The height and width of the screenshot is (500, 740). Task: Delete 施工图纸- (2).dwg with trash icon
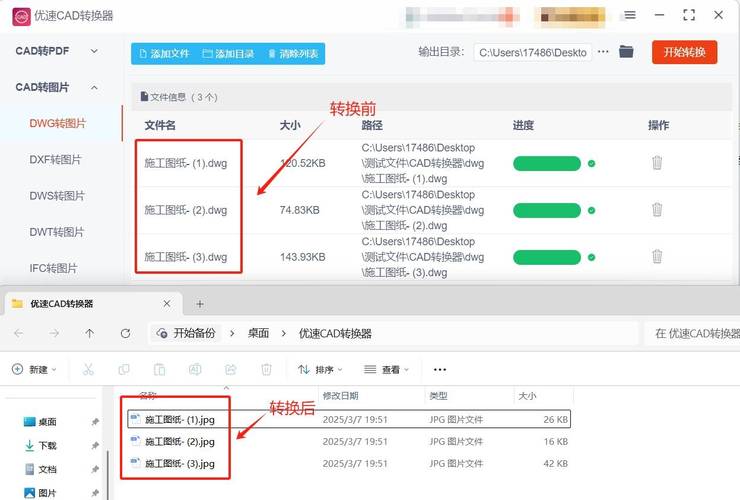pos(657,210)
